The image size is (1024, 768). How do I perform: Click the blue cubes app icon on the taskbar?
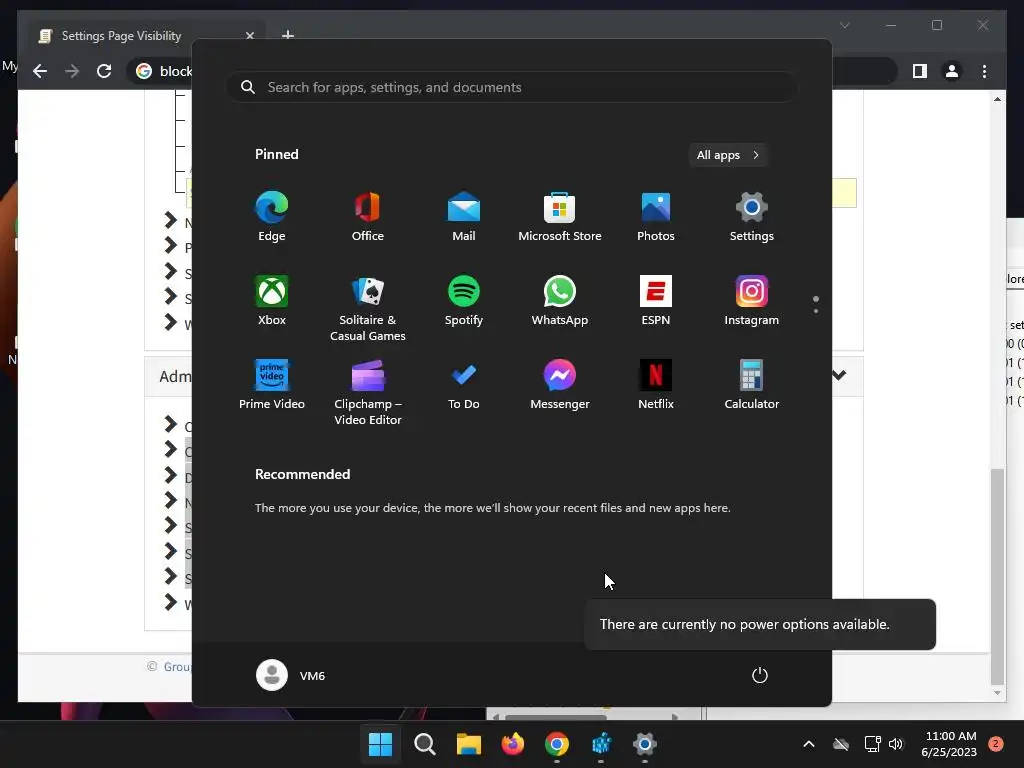[601, 744]
